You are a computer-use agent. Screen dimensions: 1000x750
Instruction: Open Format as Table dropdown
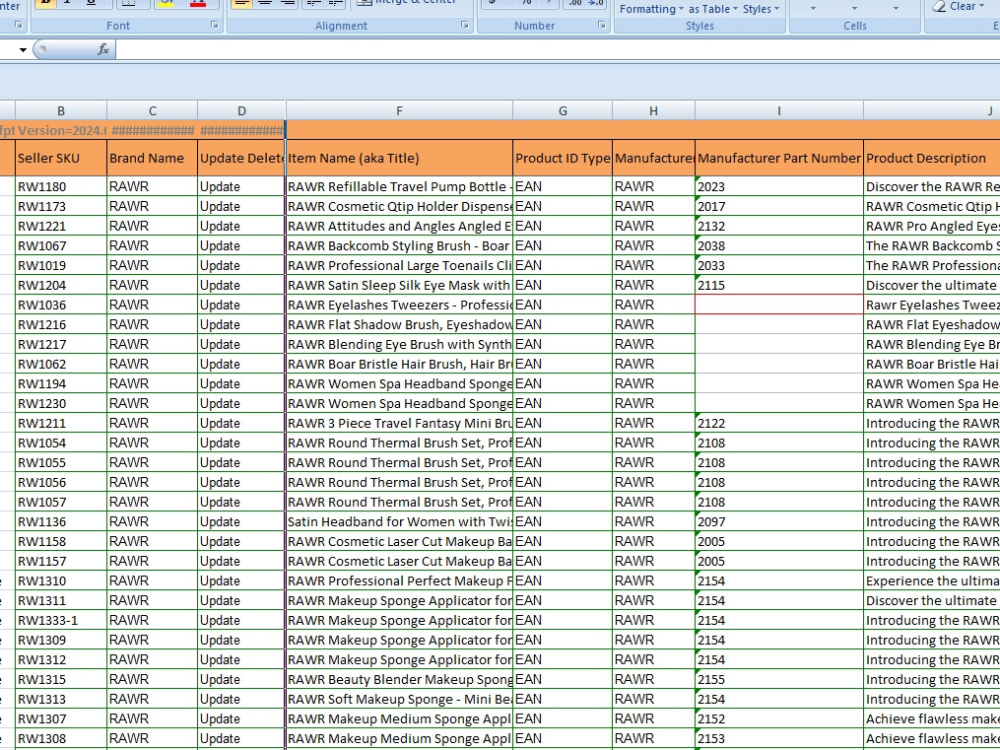(713, 9)
